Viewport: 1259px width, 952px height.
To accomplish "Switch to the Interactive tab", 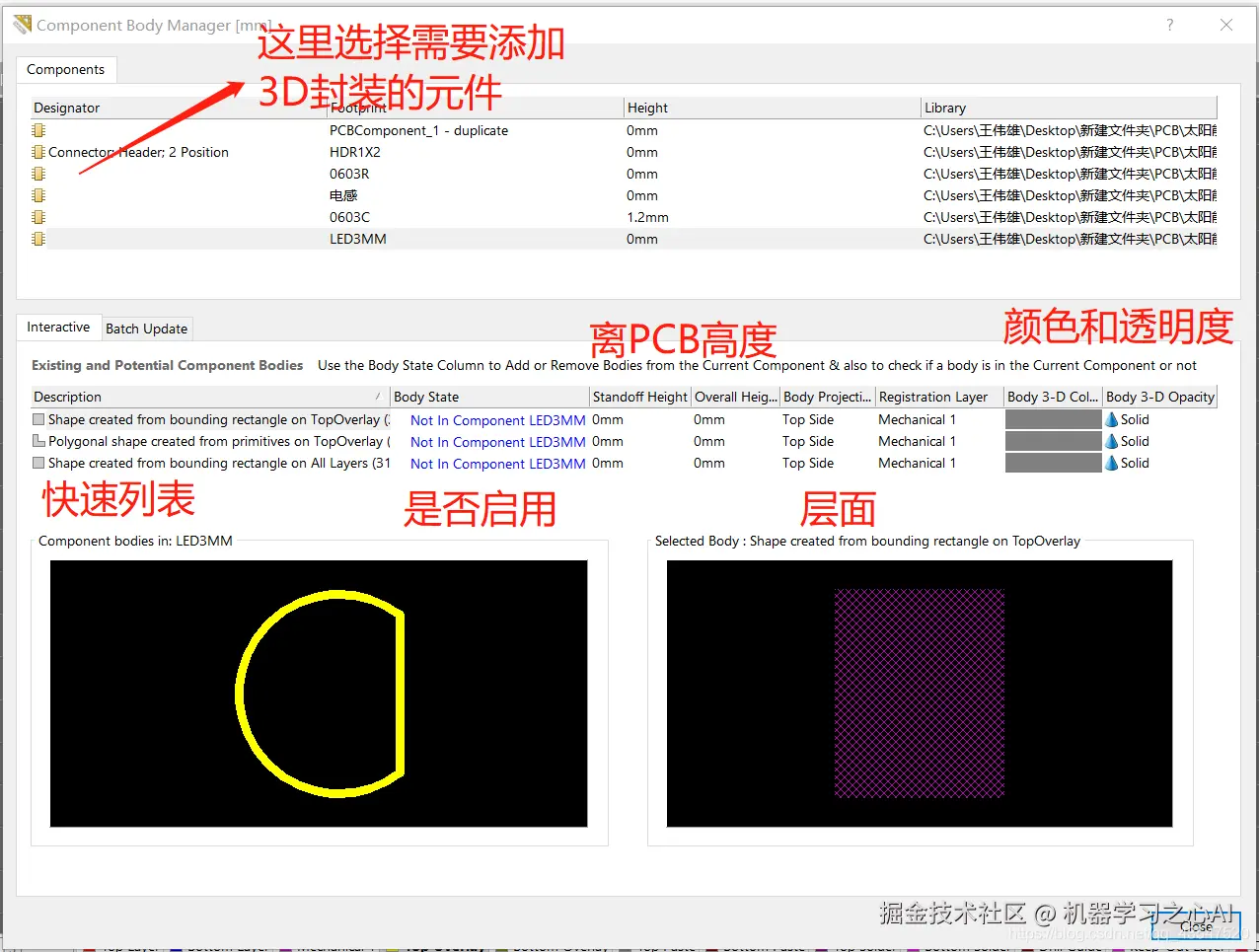I will (58, 327).
